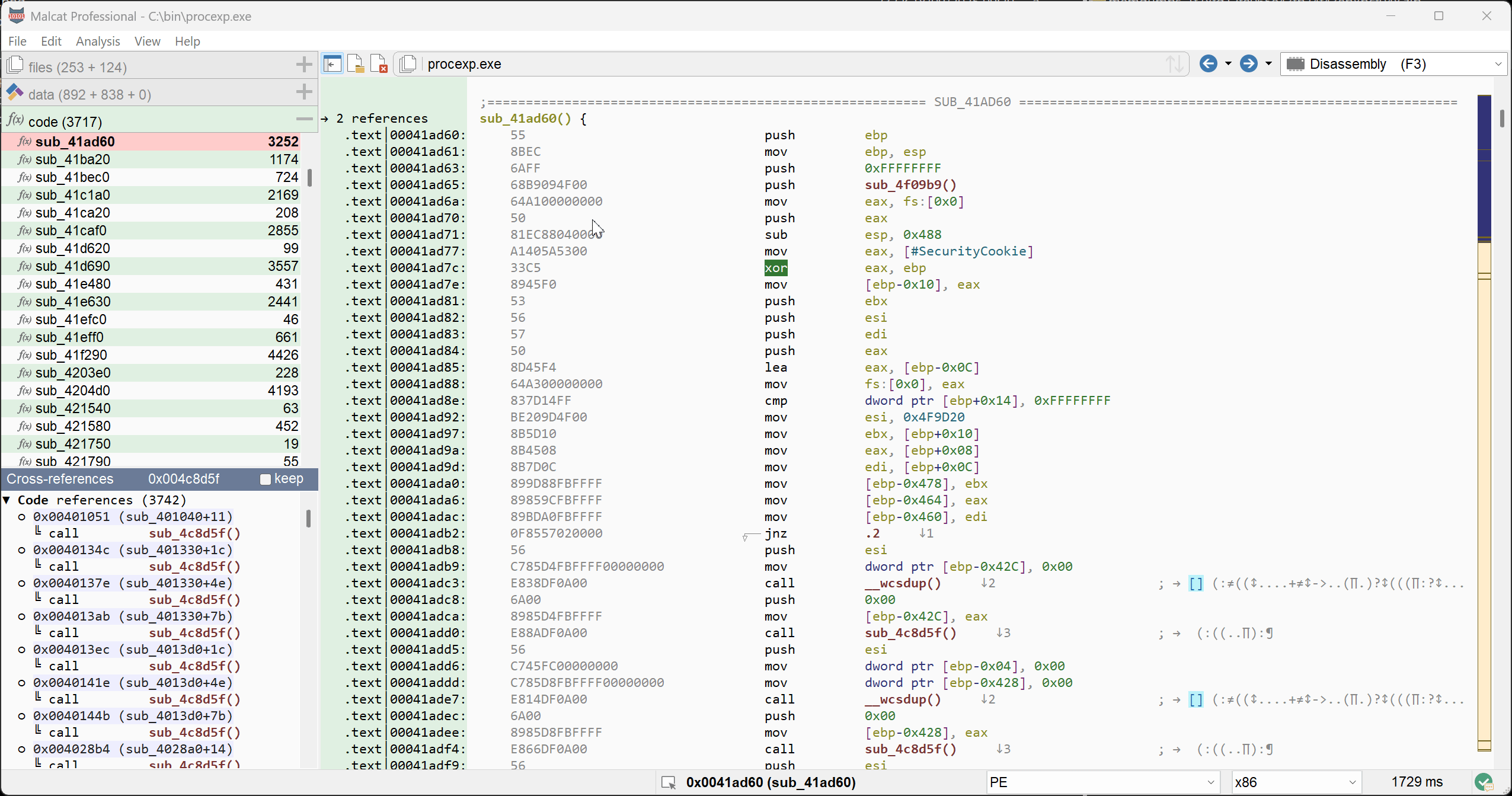Viewport: 1512px width, 796px height.
Task: Click the '0x0041ad60 (sub_41ad60)' status text
Action: [771, 782]
